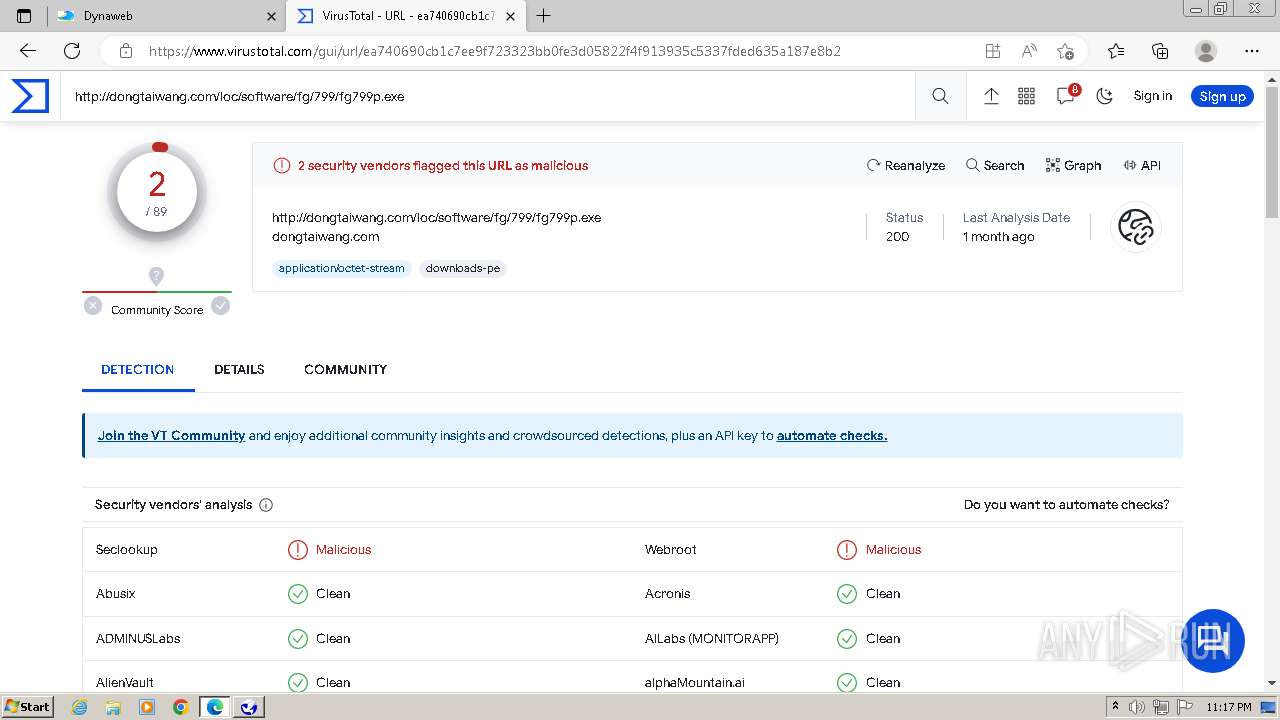Click the AILabs (MONITORAPP) vendor name
Viewport: 1280px width, 720px height.
pos(711,638)
